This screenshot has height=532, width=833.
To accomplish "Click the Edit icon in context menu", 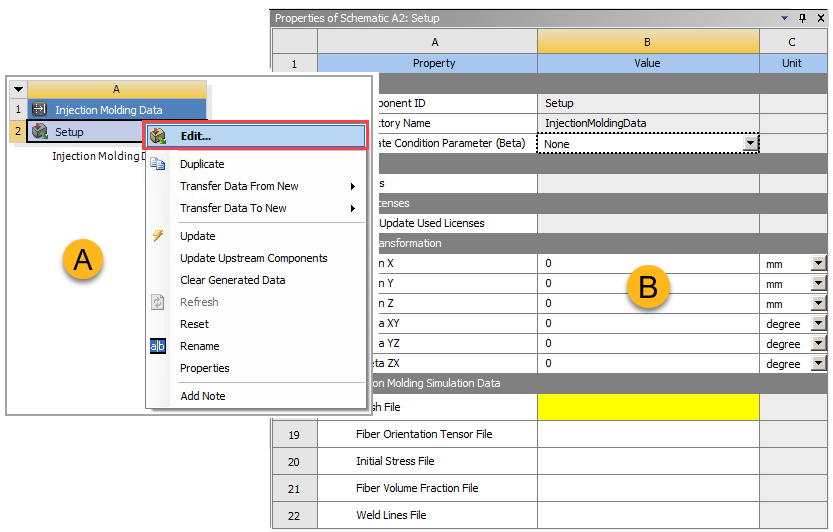I will [158, 136].
